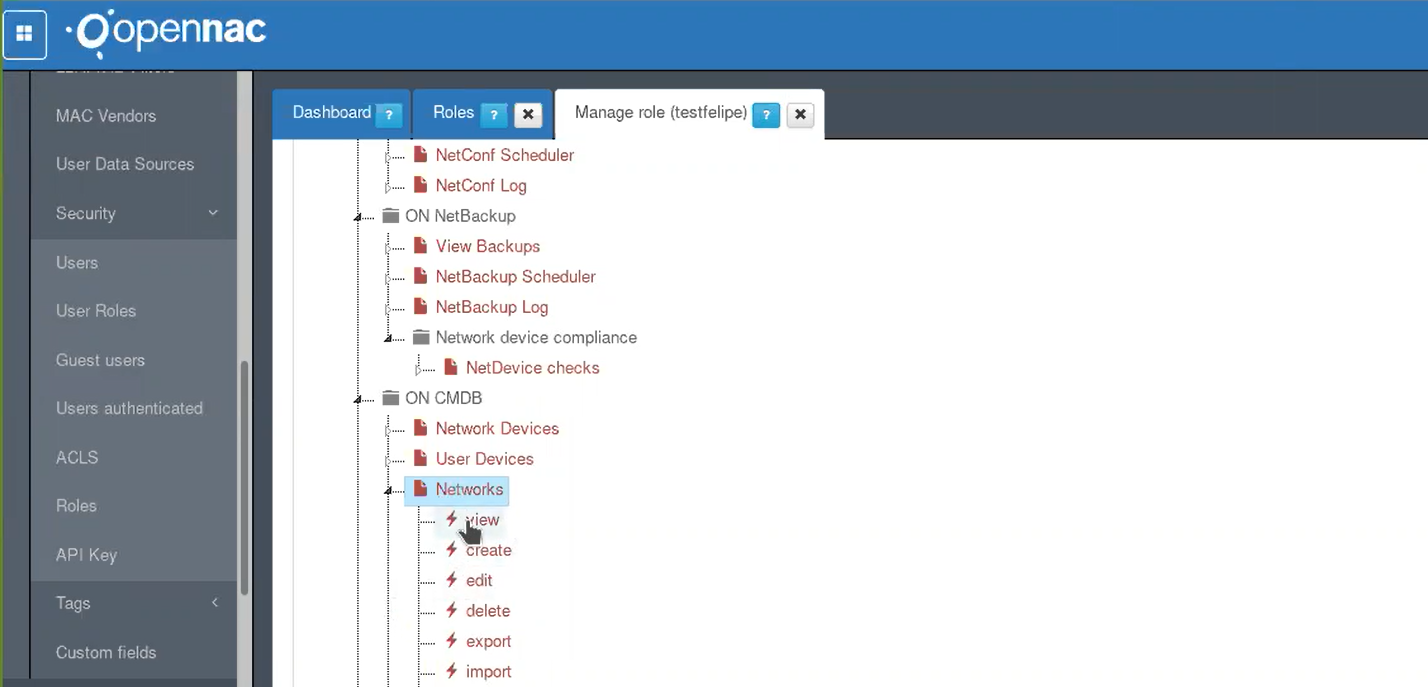The image size is (1428, 687).
Task: Click the lightning icon next to export
Action: tap(452, 641)
